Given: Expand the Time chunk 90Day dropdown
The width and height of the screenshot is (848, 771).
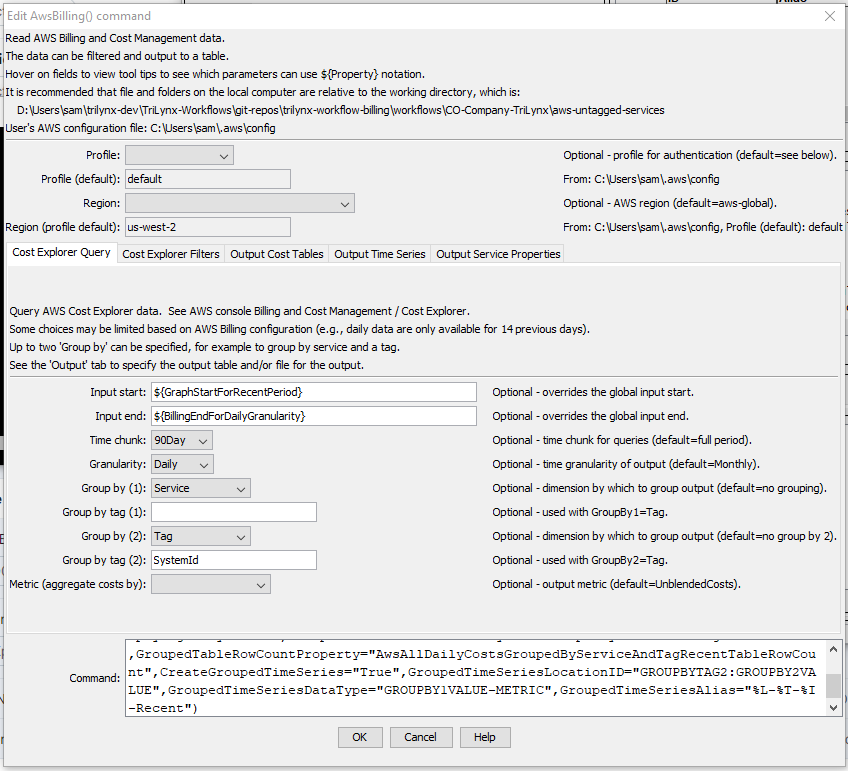Looking at the screenshot, I should pos(182,440).
